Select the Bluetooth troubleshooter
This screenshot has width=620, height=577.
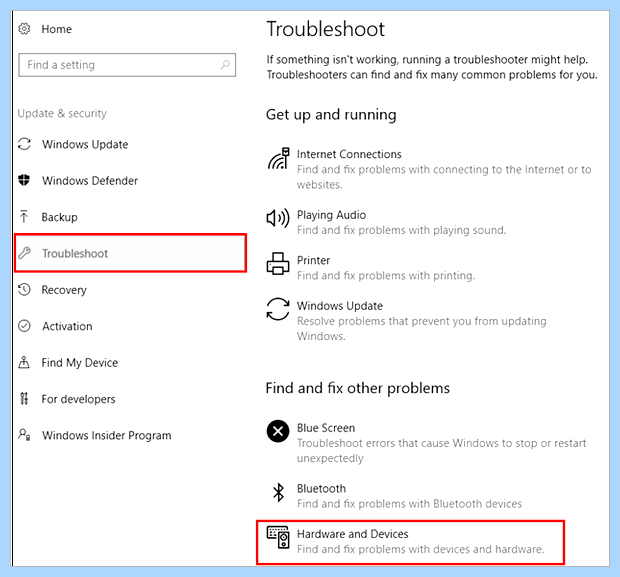321,489
